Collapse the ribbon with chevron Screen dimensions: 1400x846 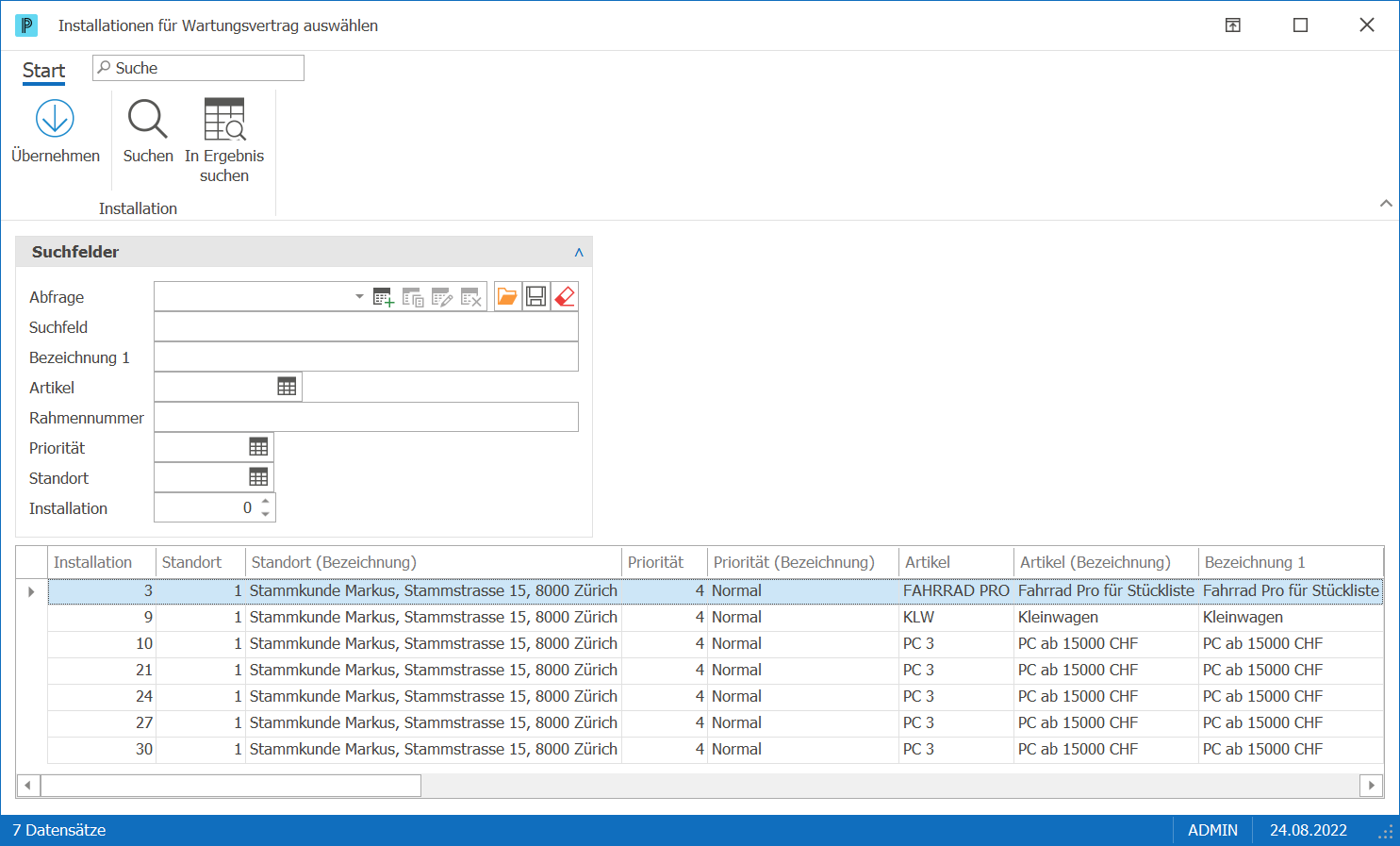1386,203
